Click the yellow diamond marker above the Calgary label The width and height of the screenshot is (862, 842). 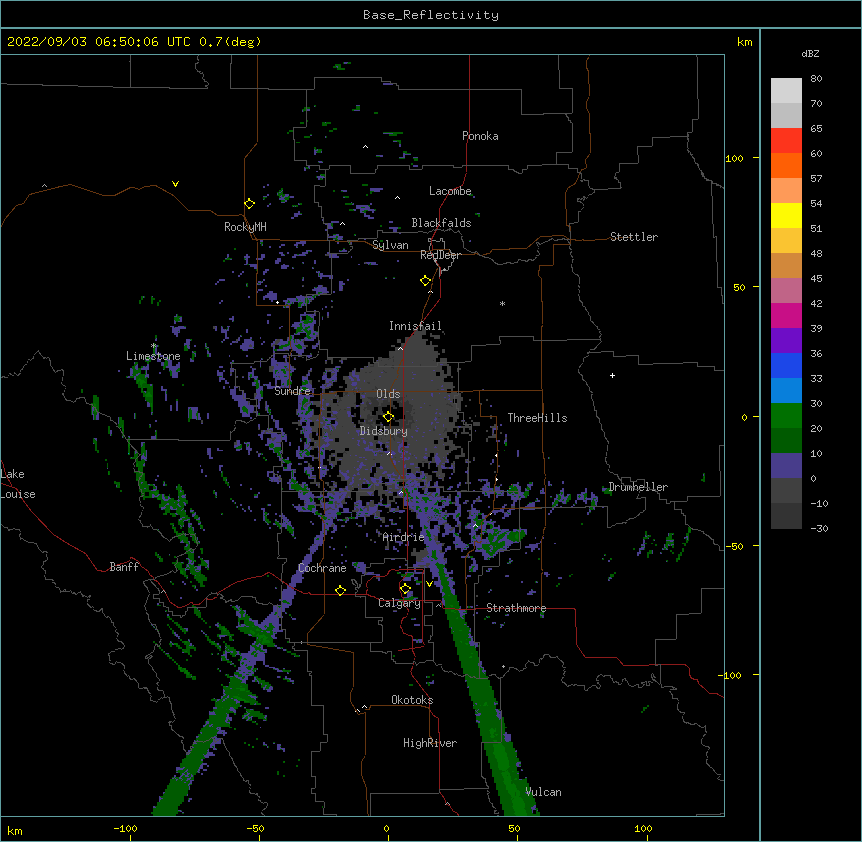pyautogui.click(x=405, y=589)
